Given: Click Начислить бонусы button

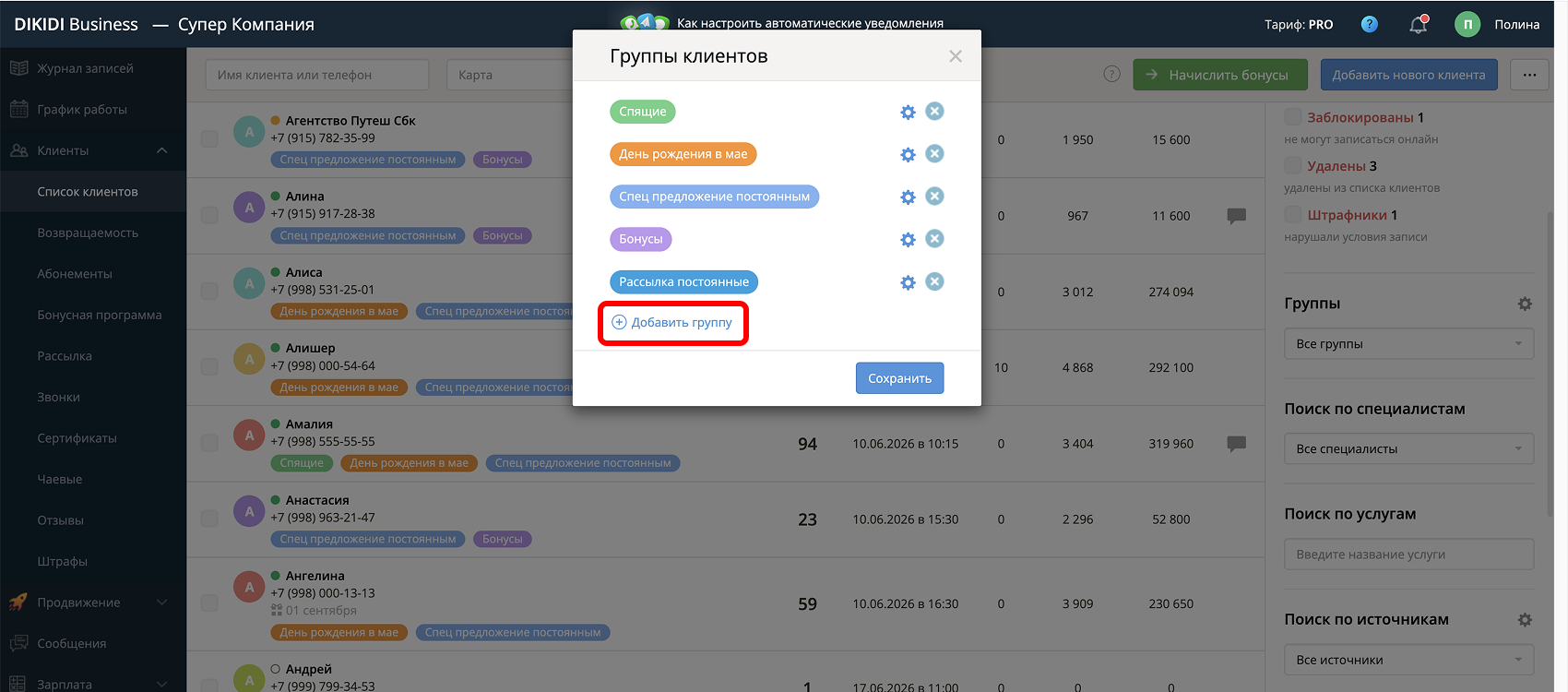Looking at the screenshot, I should click(1219, 75).
